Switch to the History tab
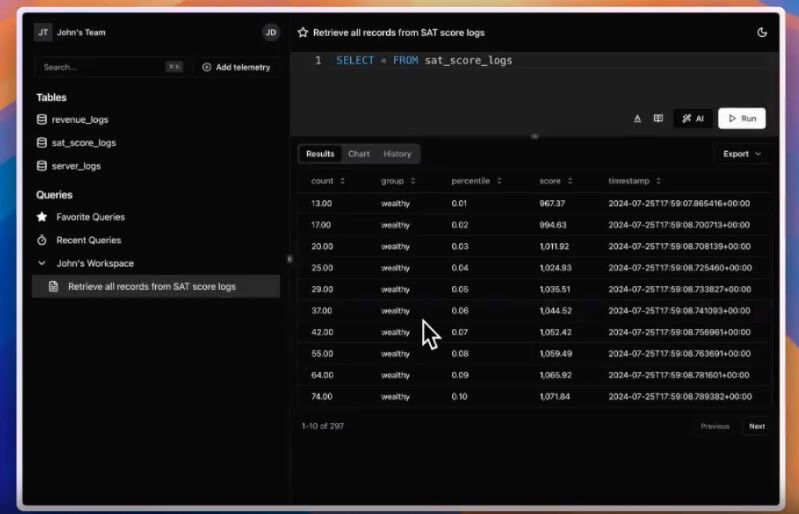 (x=397, y=154)
